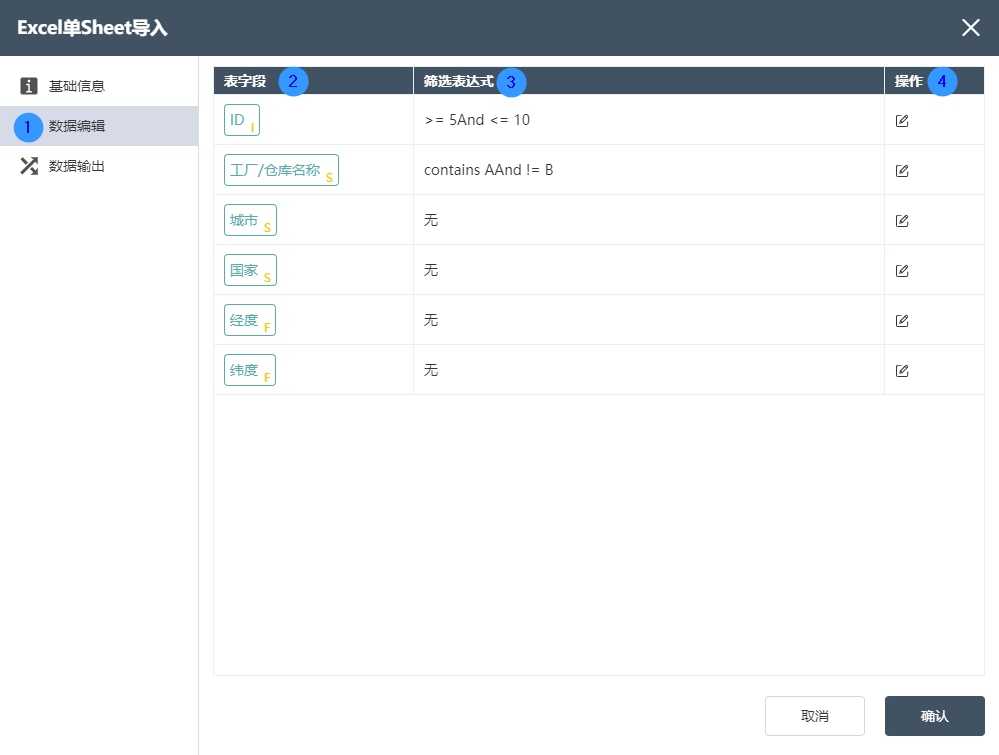Click the 确认 button
The image size is (999, 755).
(x=935, y=715)
